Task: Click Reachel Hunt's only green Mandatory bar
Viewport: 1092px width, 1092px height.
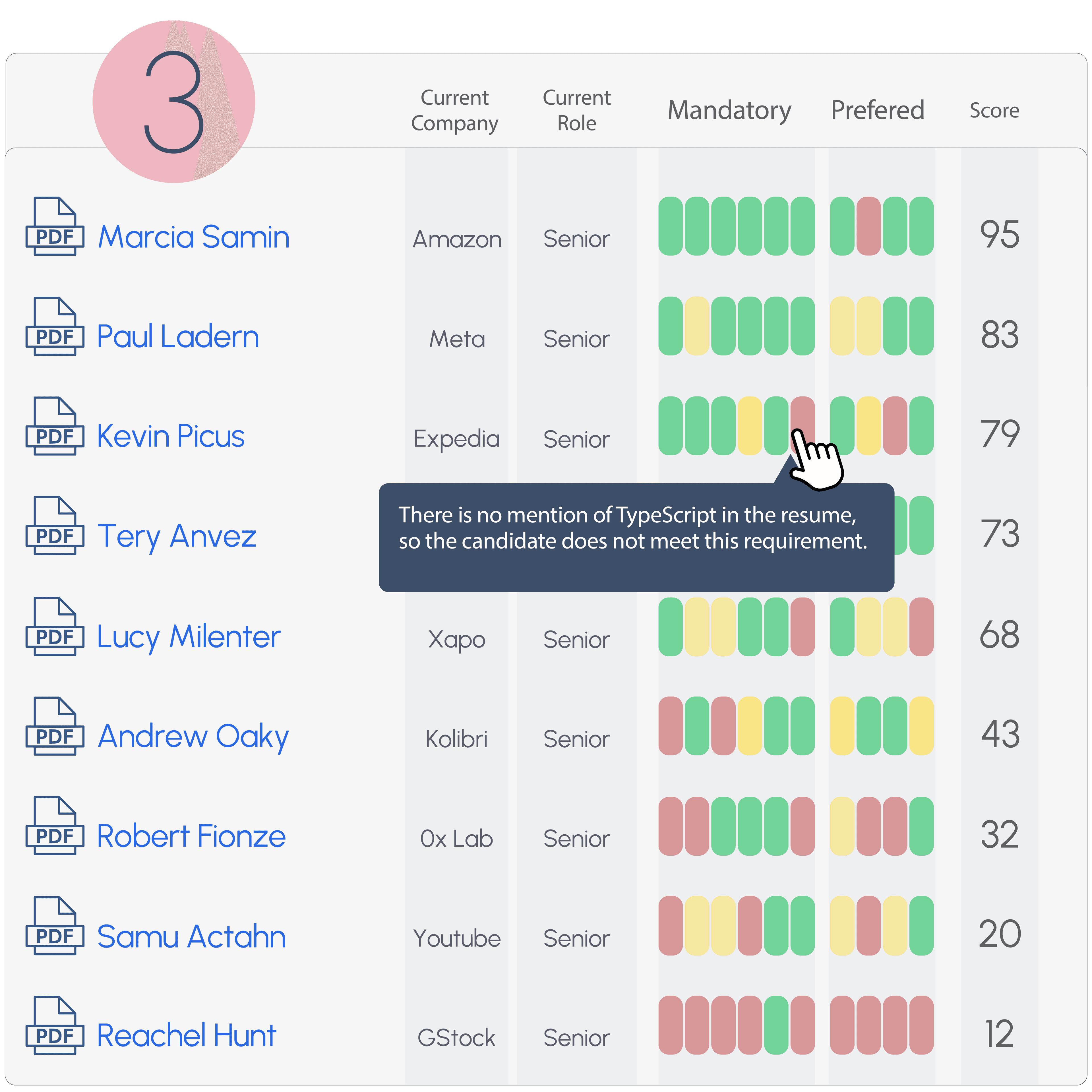Action: 776,1025
